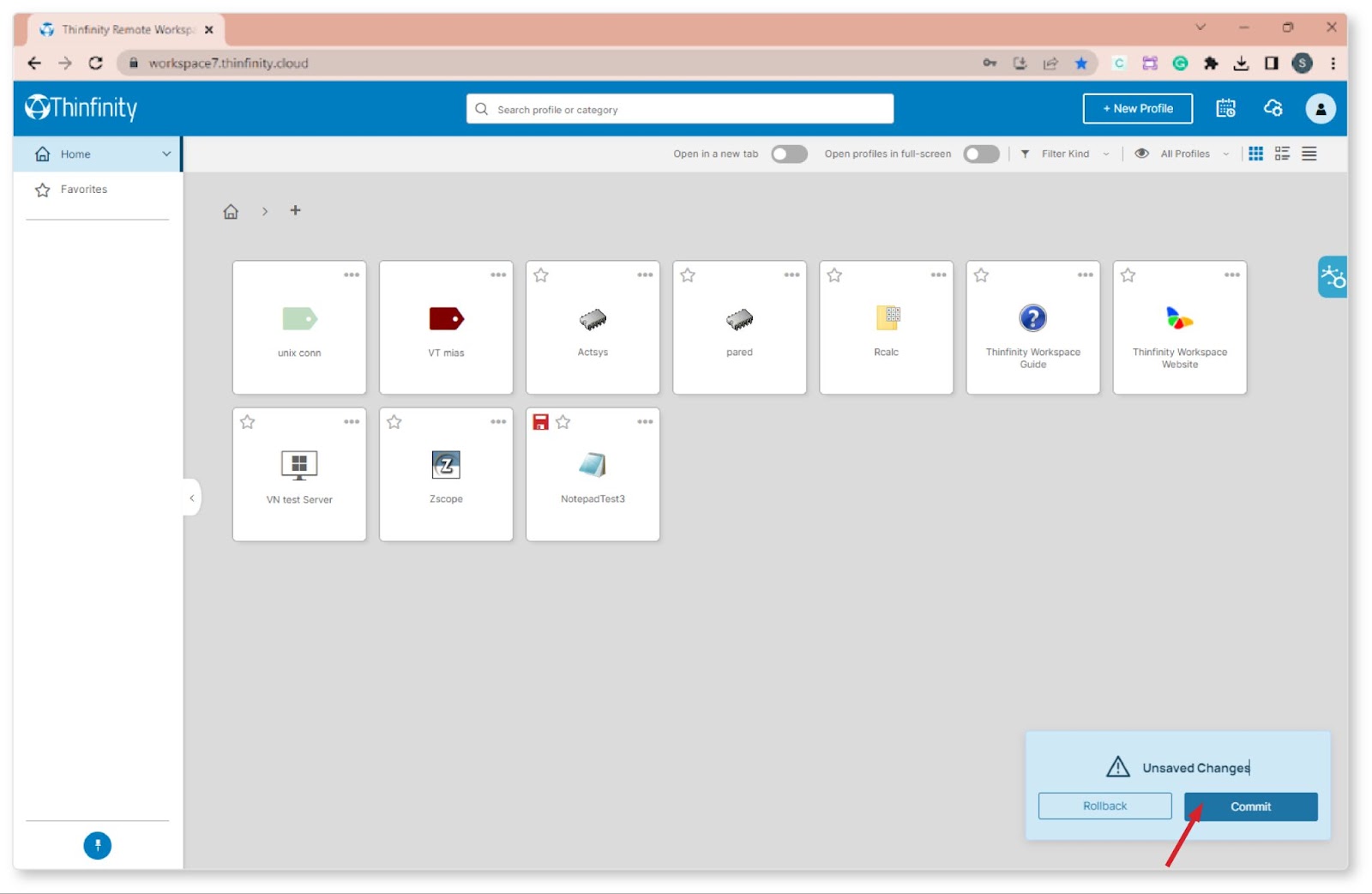Screen dimensions: 1372x894
Task: Favorite the Actsys profile star
Action: click(541, 275)
